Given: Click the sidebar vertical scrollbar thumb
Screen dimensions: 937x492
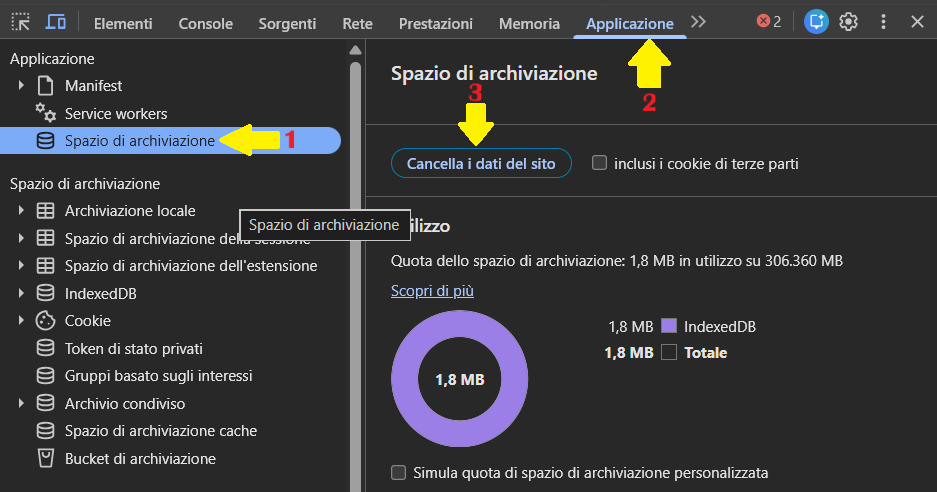Looking at the screenshot, I should tap(355, 275).
